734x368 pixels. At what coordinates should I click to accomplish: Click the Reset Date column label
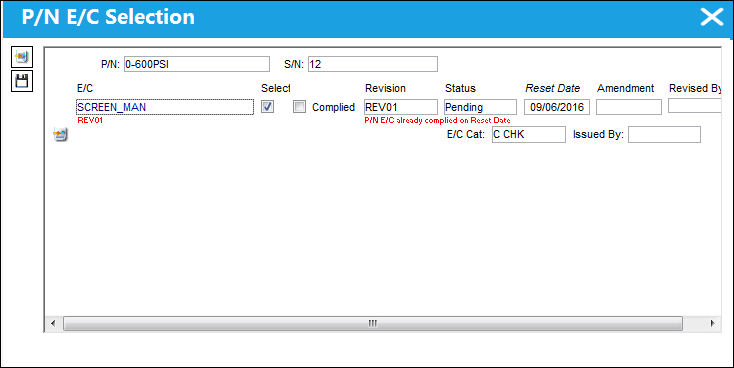pyautogui.click(x=552, y=88)
